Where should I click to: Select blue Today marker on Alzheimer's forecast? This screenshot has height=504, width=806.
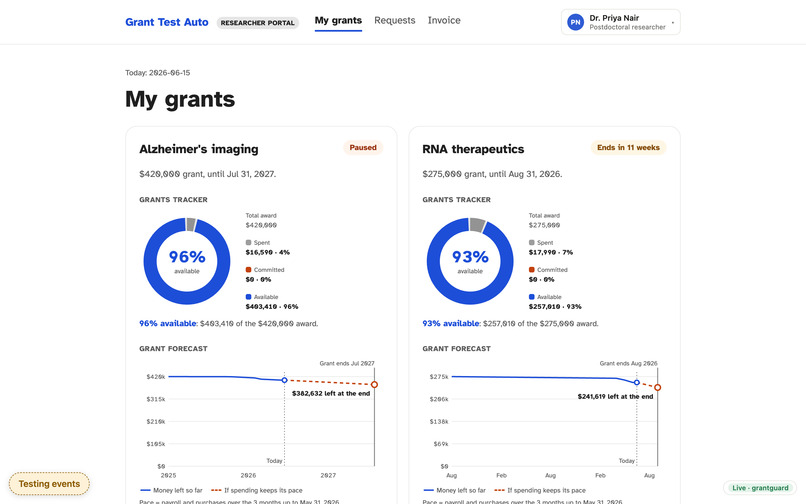[x=284, y=380]
